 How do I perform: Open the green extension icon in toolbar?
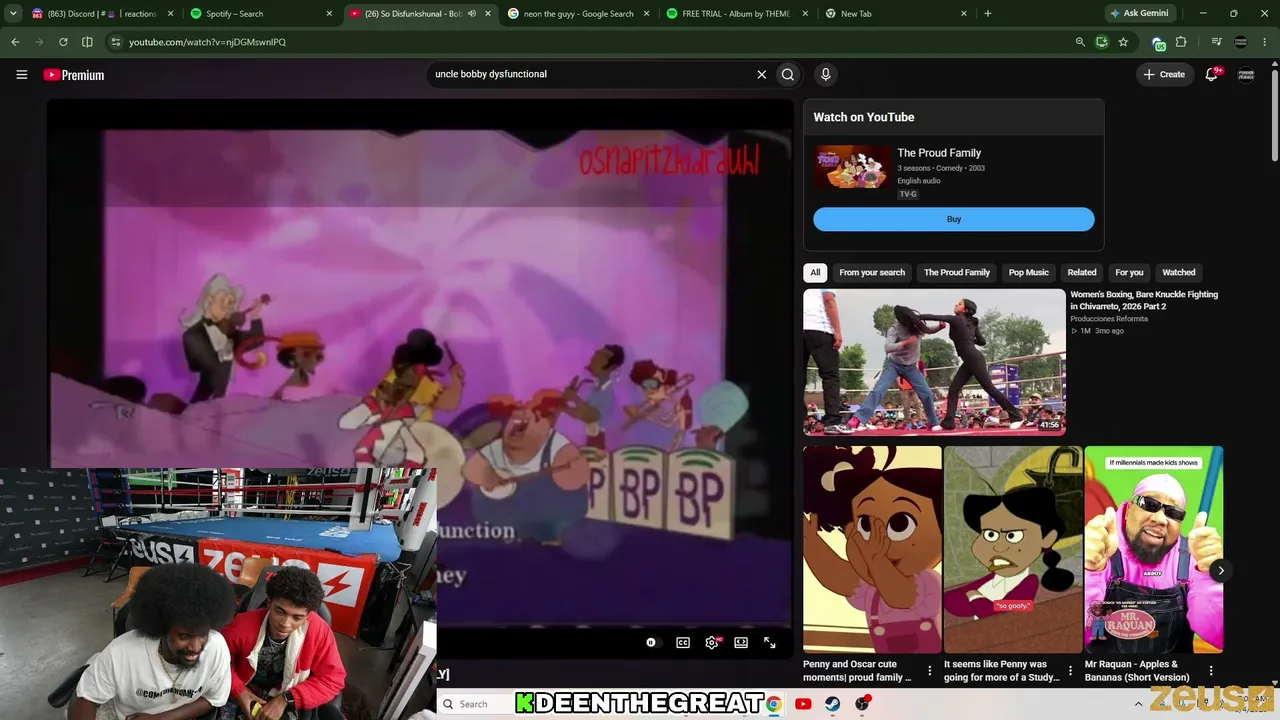point(1158,43)
